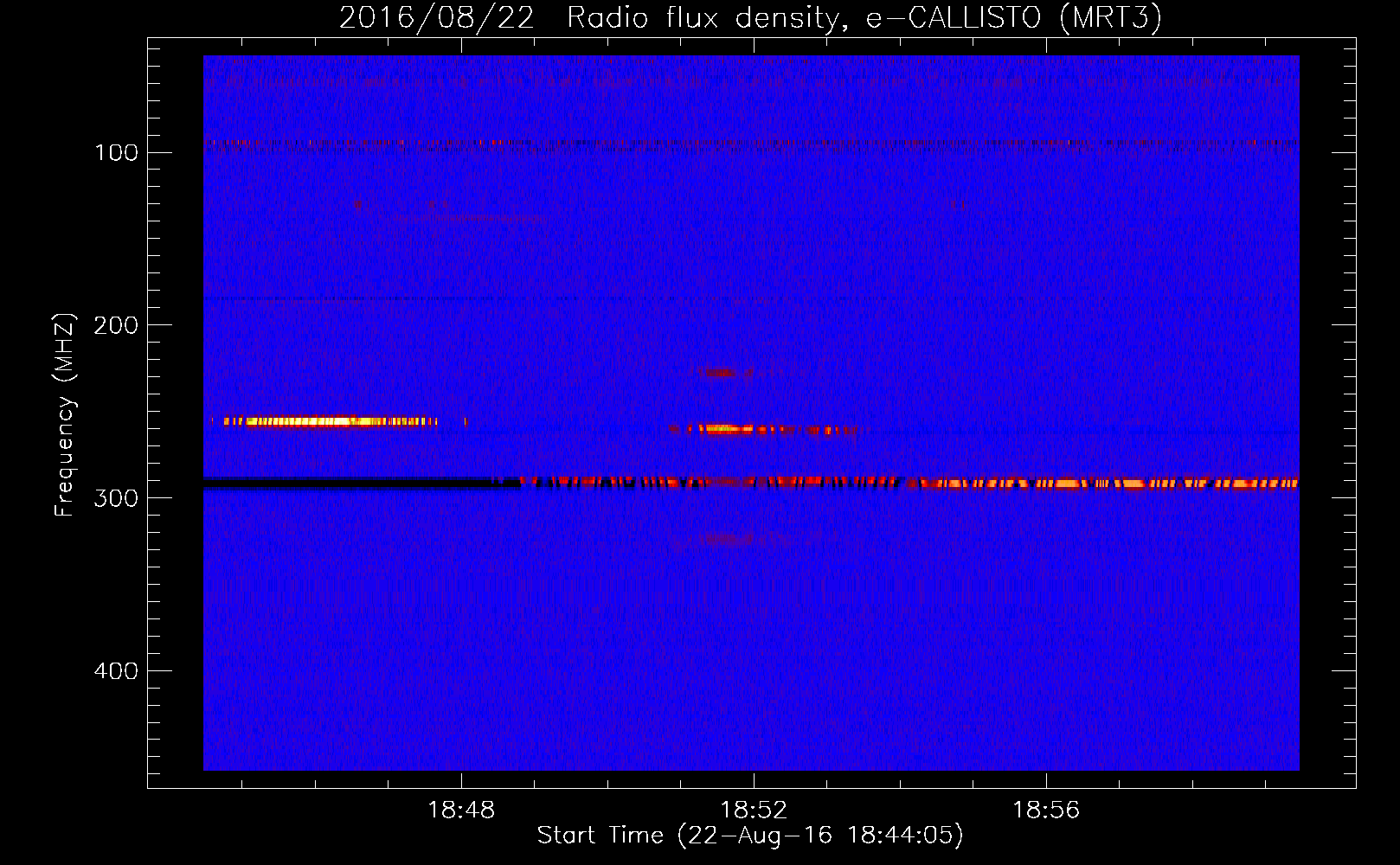Click the bright yellow burst near 255 MHz
1400x865 pixels.
pyautogui.click(x=331, y=421)
